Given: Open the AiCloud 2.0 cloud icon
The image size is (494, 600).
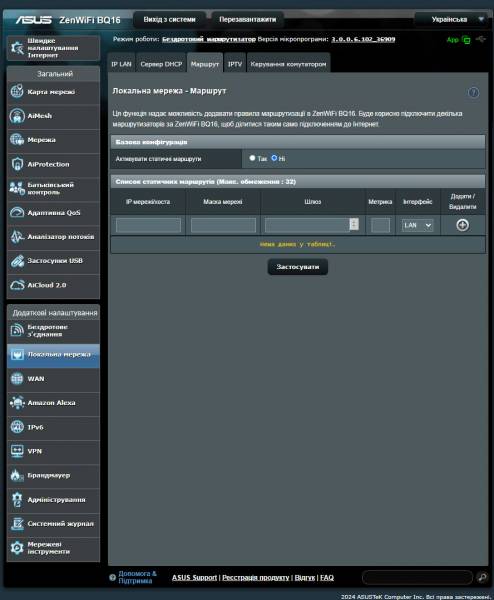Looking at the screenshot, I should (x=17, y=285).
